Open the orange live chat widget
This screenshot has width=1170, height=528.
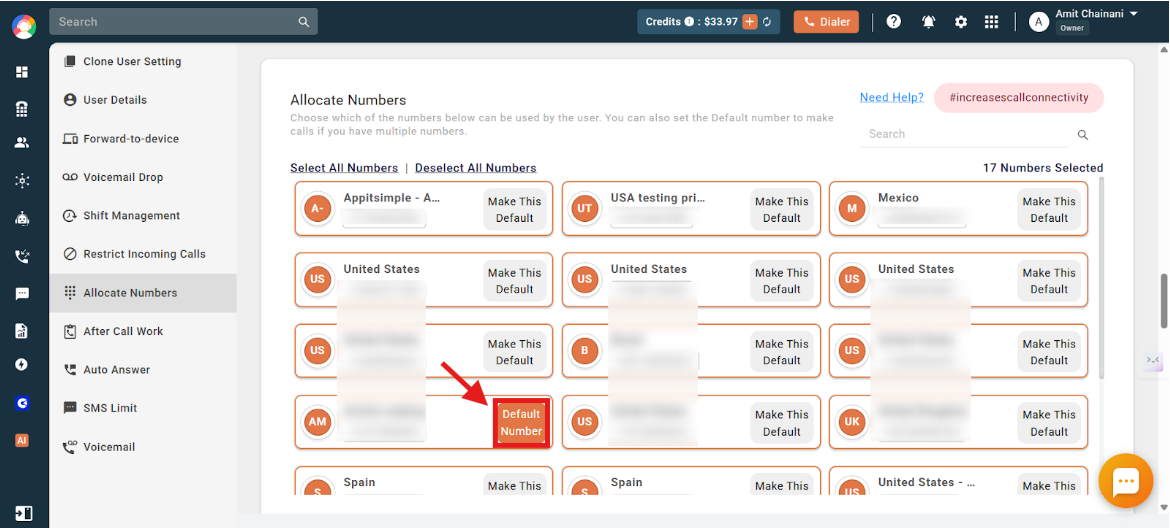pos(1125,481)
